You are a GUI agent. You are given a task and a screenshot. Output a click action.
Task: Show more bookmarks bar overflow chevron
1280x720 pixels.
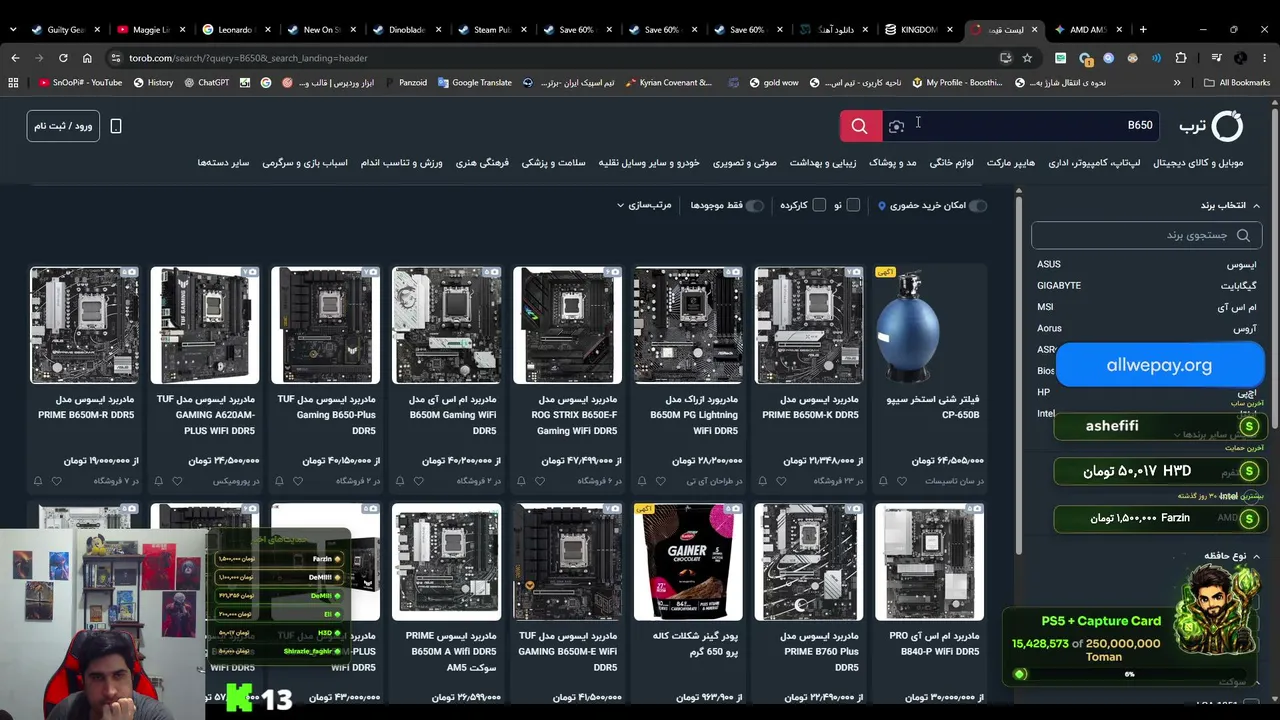click(x=1177, y=83)
